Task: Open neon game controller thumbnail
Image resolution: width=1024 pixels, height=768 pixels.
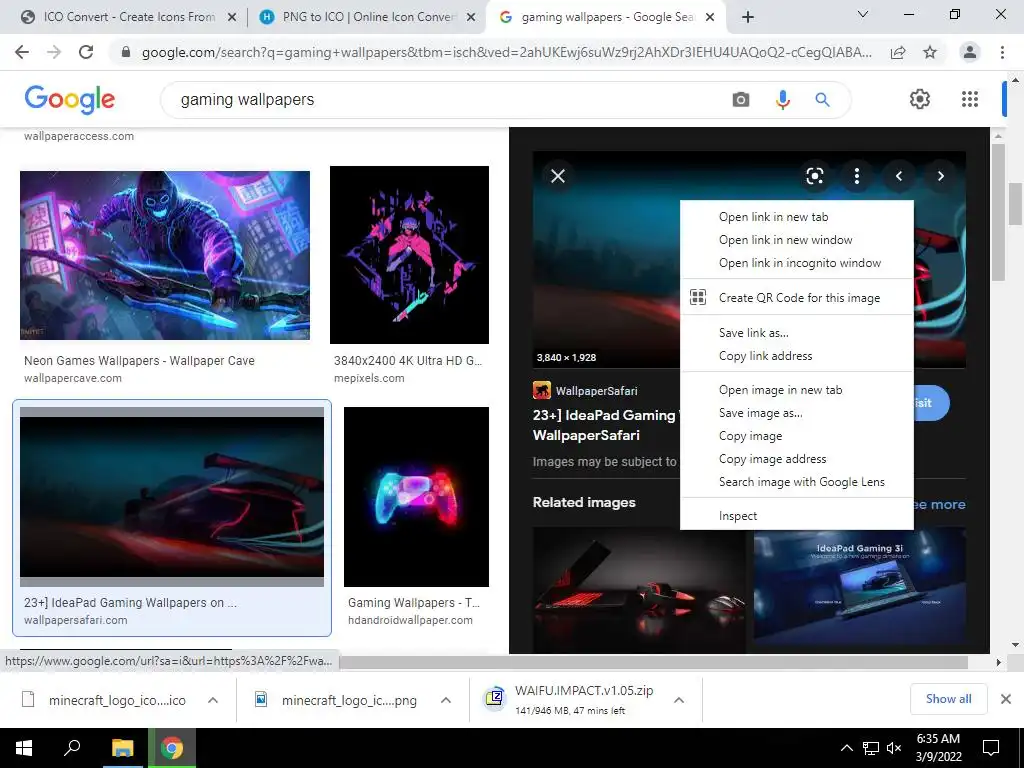Action: click(417, 497)
